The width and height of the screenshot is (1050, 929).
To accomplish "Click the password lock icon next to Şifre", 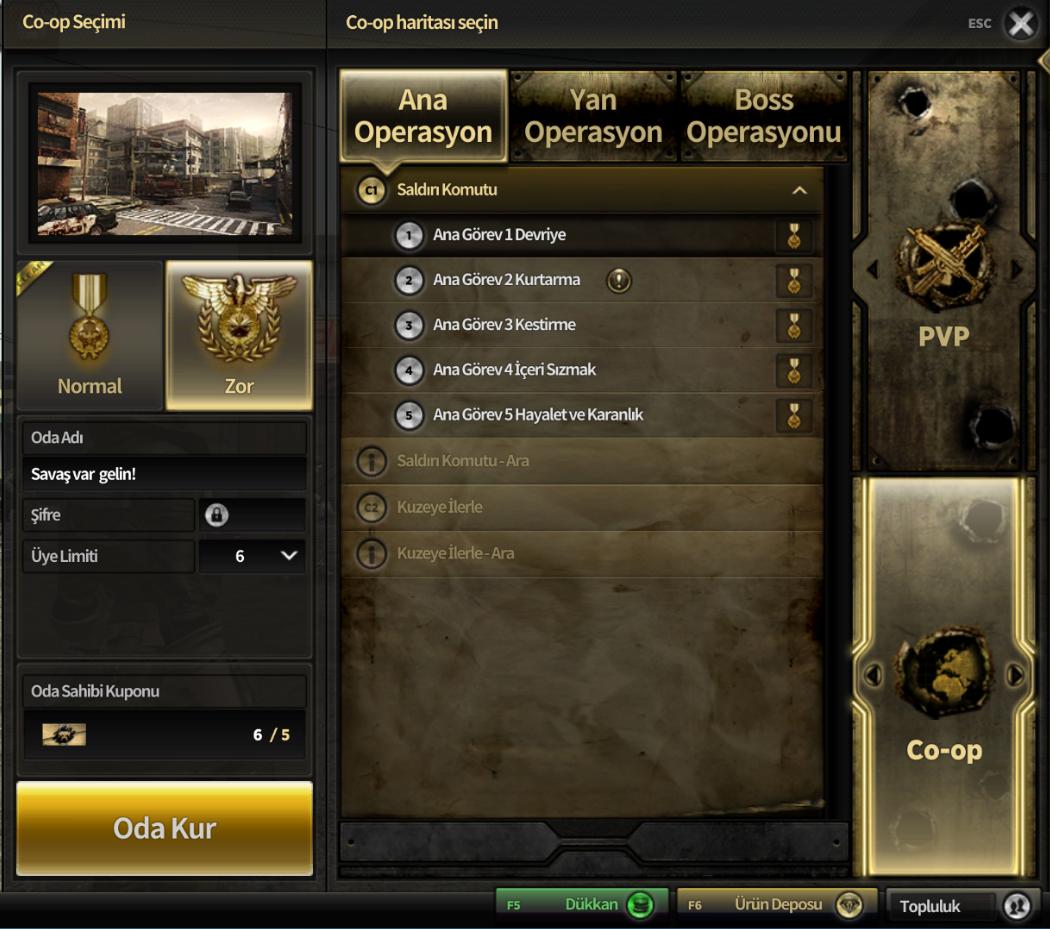I will pyautogui.click(x=216, y=515).
